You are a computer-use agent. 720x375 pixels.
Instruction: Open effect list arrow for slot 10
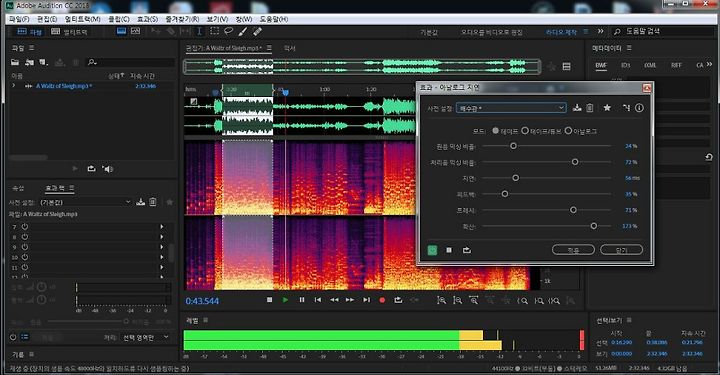[x=162, y=257]
